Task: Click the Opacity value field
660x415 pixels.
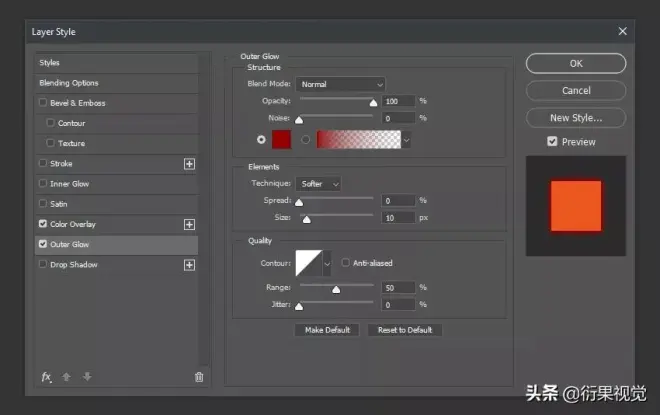Action: pos(398,101)
